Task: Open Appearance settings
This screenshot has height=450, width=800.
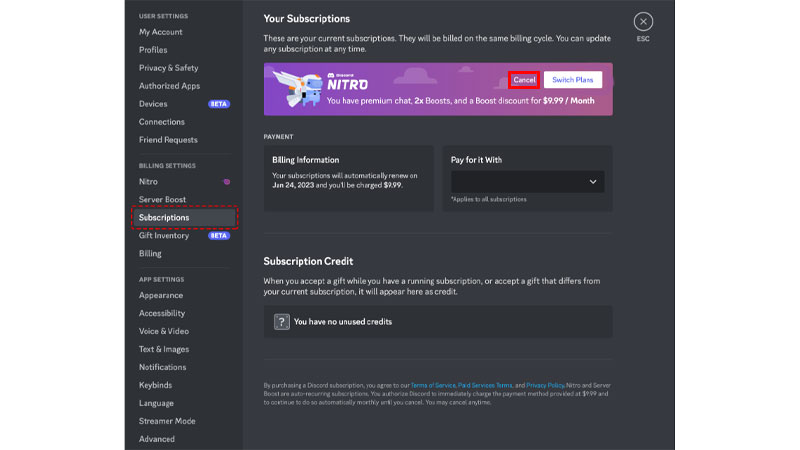Action: pos(161,295)
